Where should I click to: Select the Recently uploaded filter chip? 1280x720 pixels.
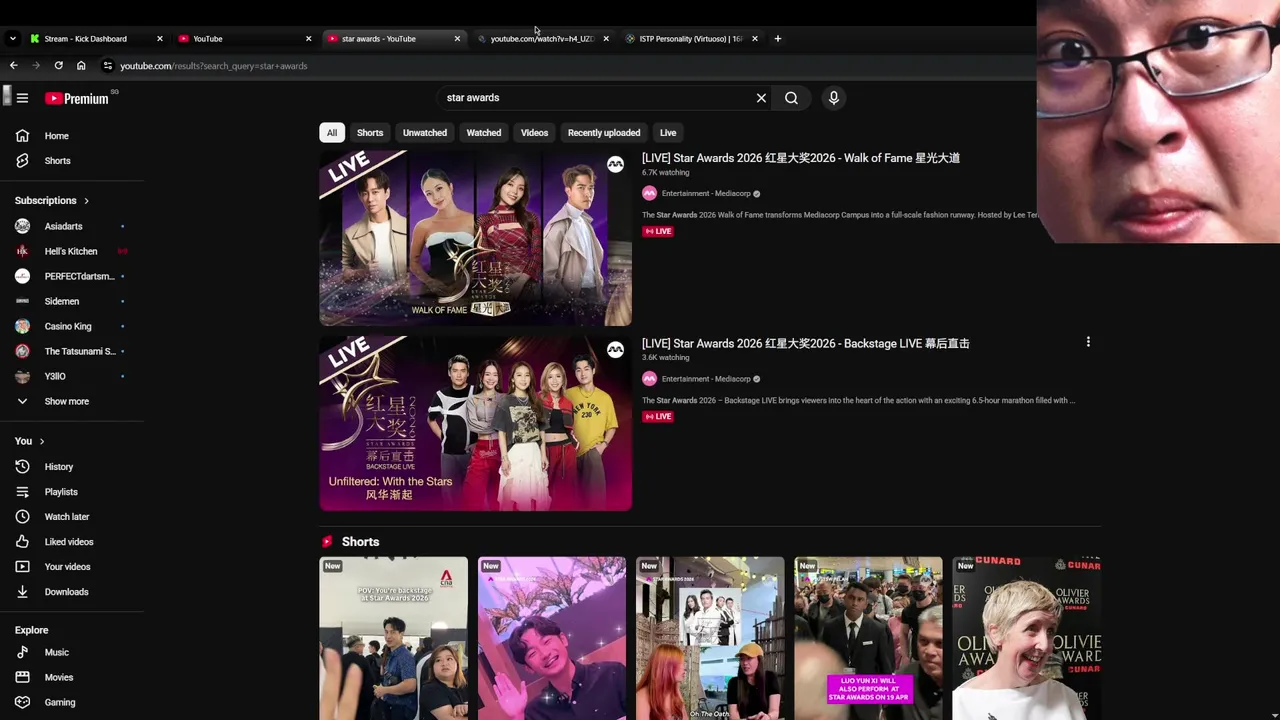pyautogui.click(x=604, y=133)
